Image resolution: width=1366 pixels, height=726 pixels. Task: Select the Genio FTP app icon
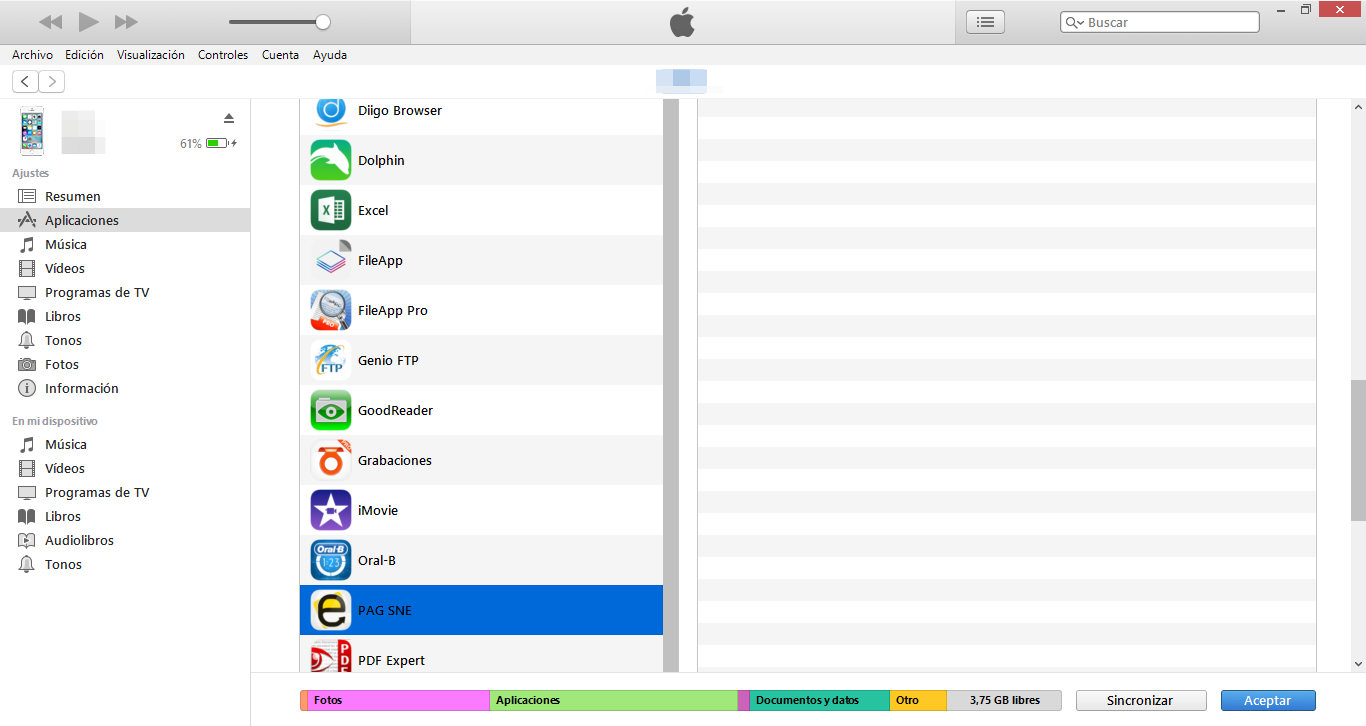331,360
